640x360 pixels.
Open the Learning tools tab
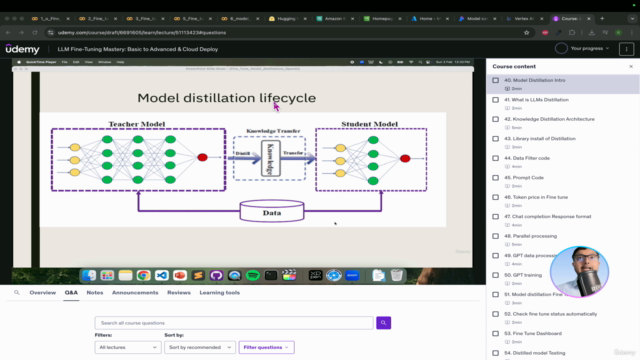(220, 293)
